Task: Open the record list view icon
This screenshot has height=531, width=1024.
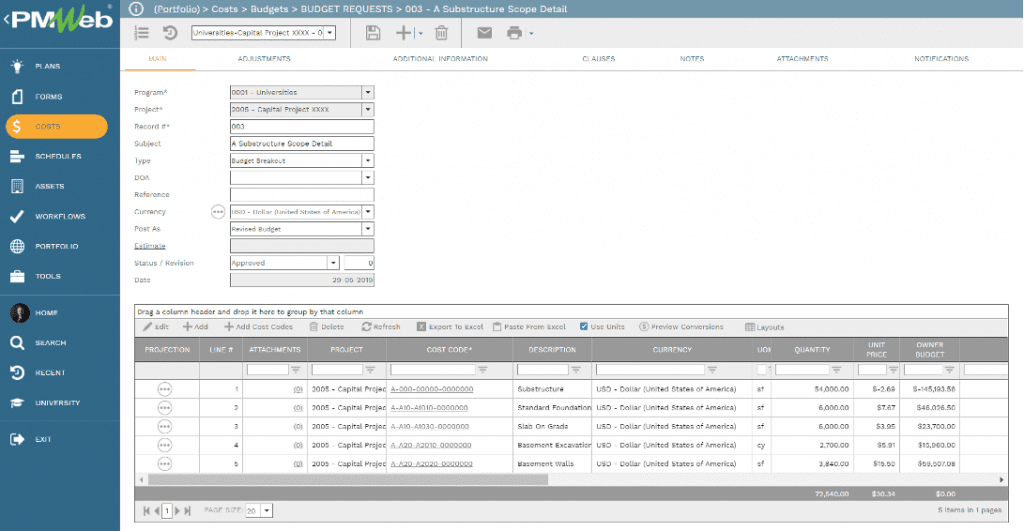Action: pyautogui.click(x=142, y=33)
